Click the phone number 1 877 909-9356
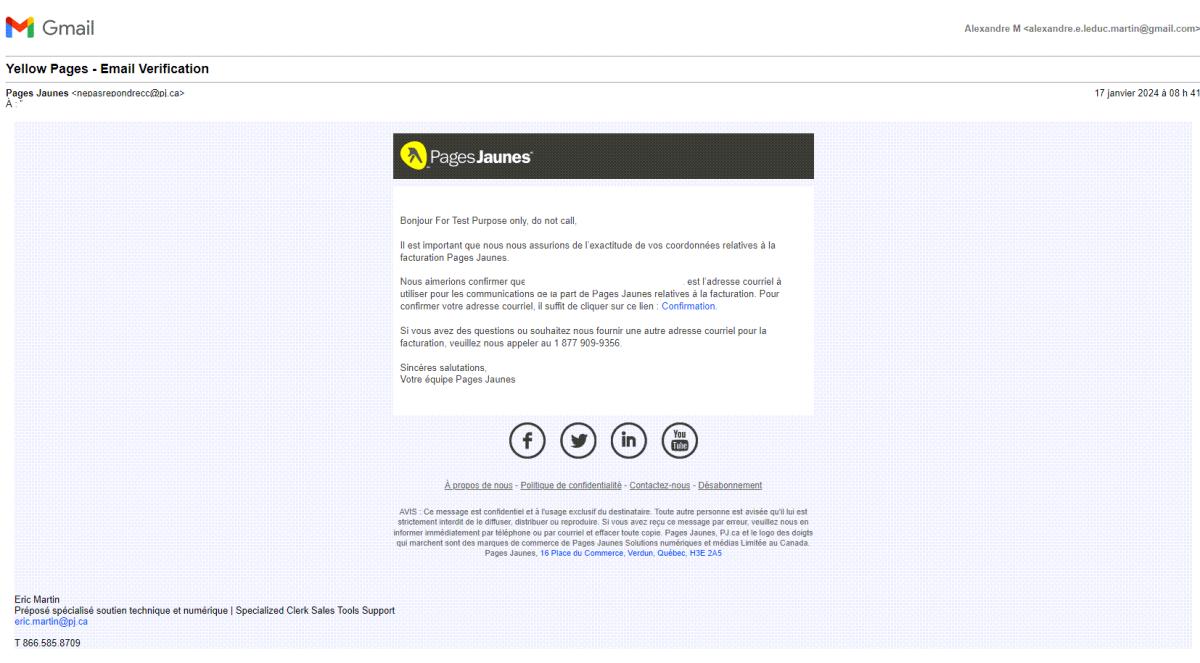Viewport: 1200px width, 663px height. tap(587, 343)
